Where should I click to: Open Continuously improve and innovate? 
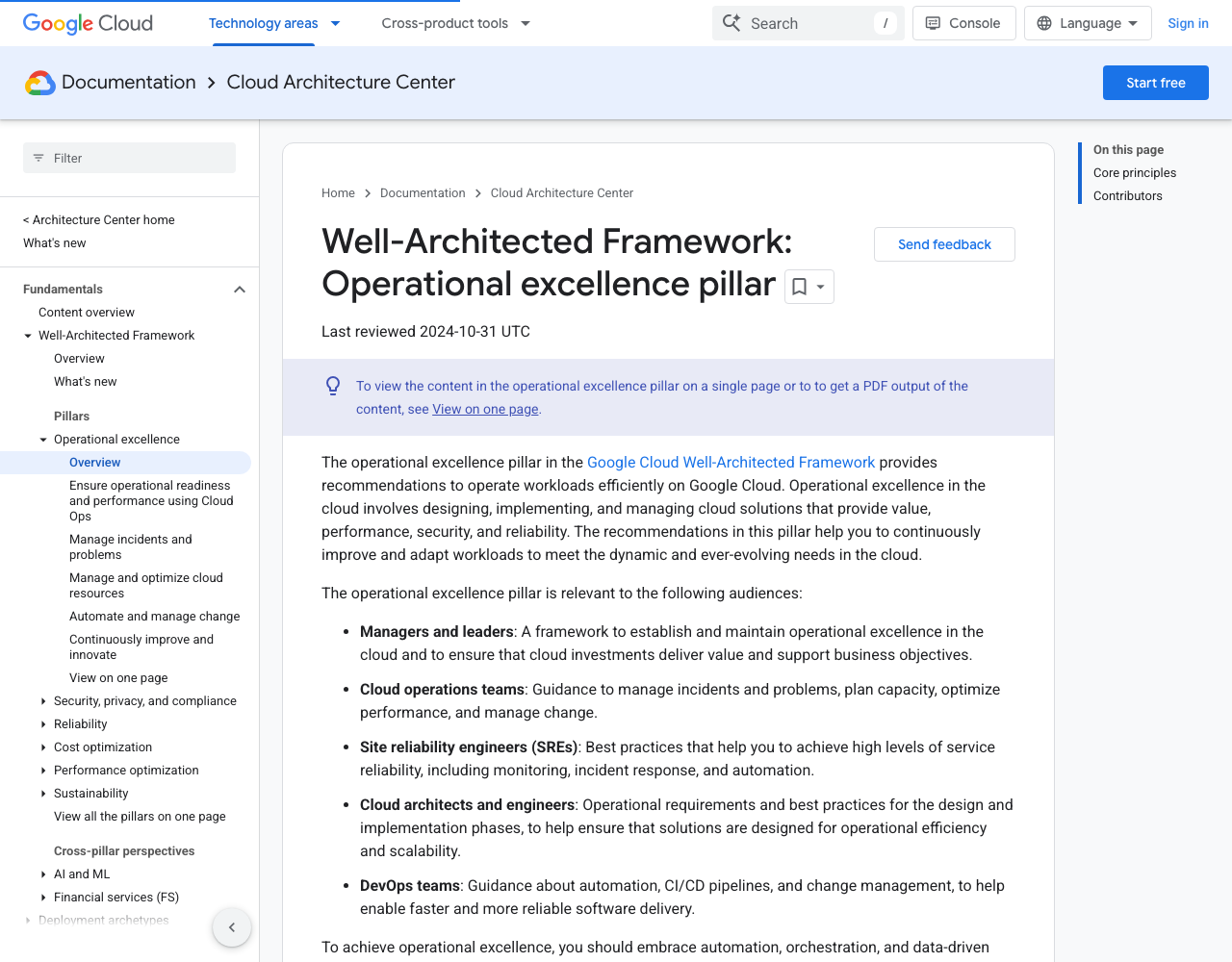tap(141, 647)
